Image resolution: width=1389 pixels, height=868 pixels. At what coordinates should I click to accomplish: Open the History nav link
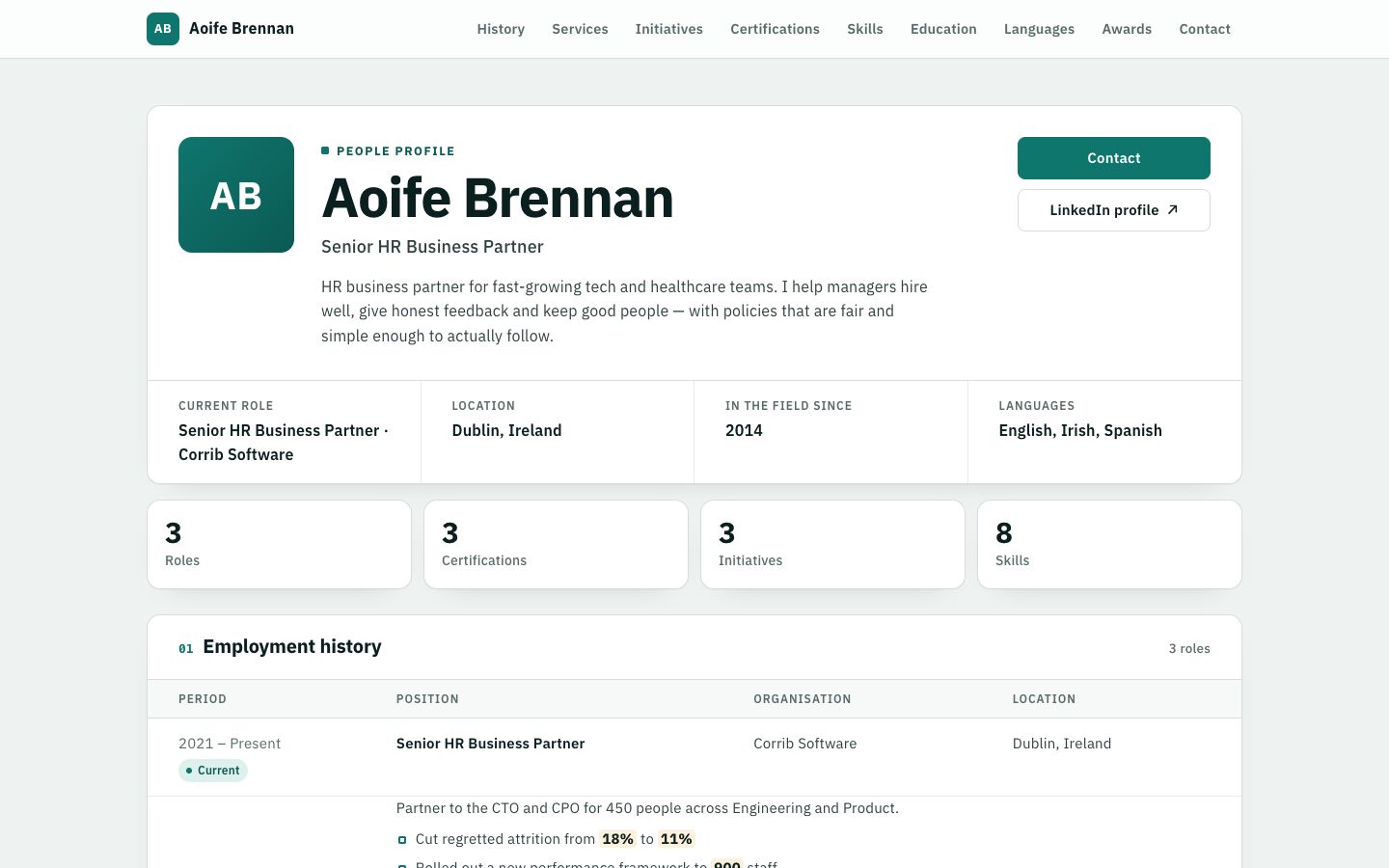coord(501,29)
